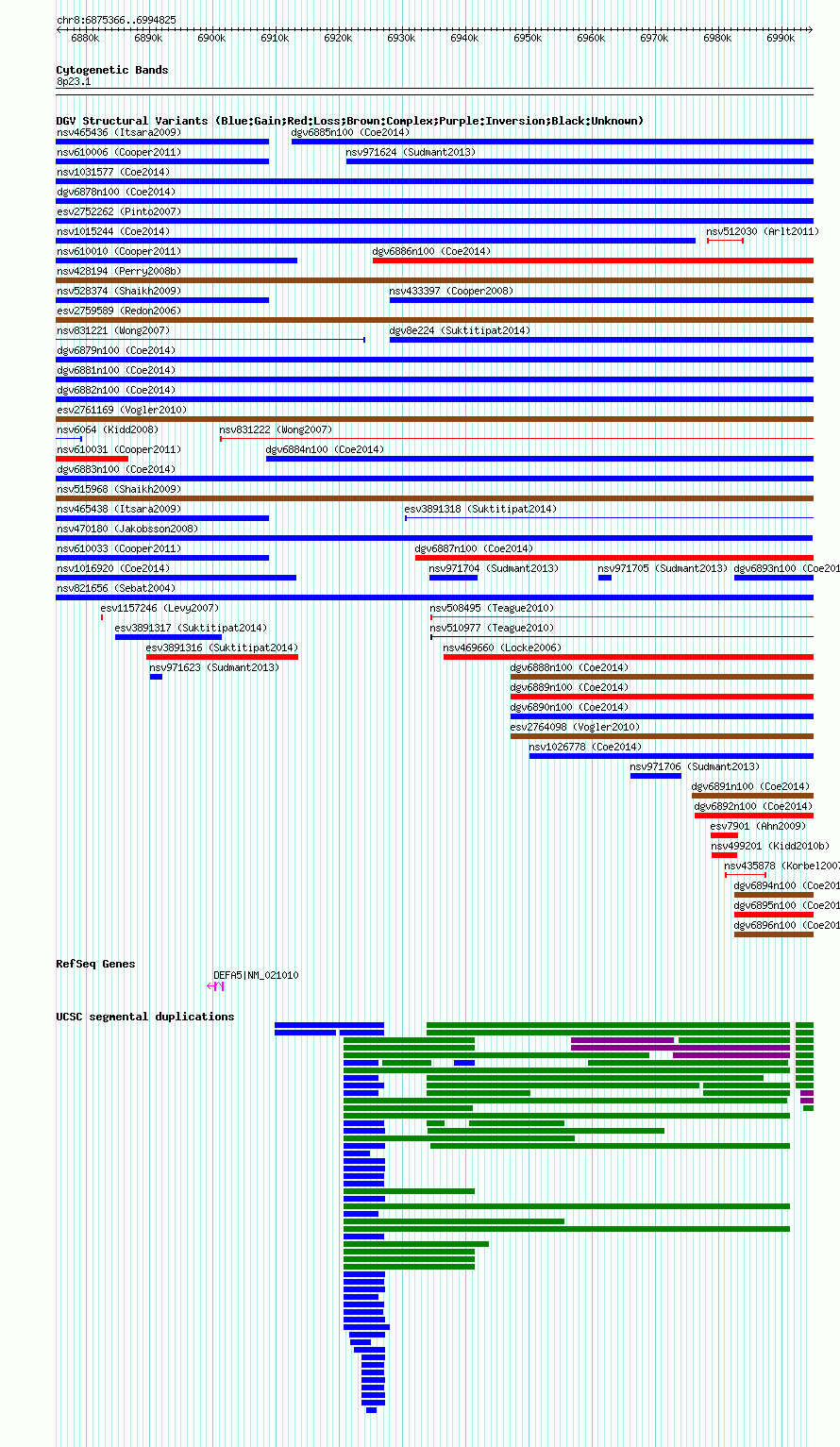Click the esv7901 (Ahn2009) label

[x=759, y=826]
